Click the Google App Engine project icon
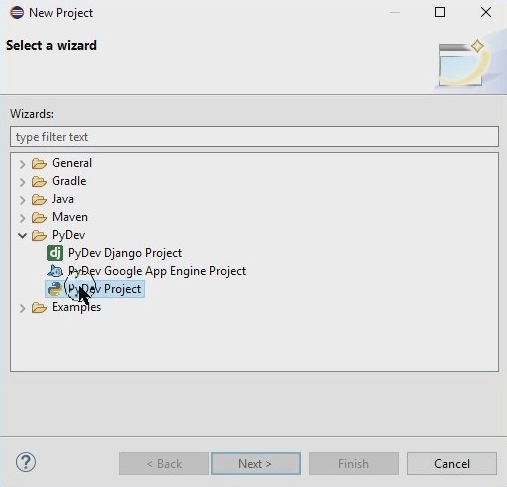 pyautogui.click(x=55, y=271)
